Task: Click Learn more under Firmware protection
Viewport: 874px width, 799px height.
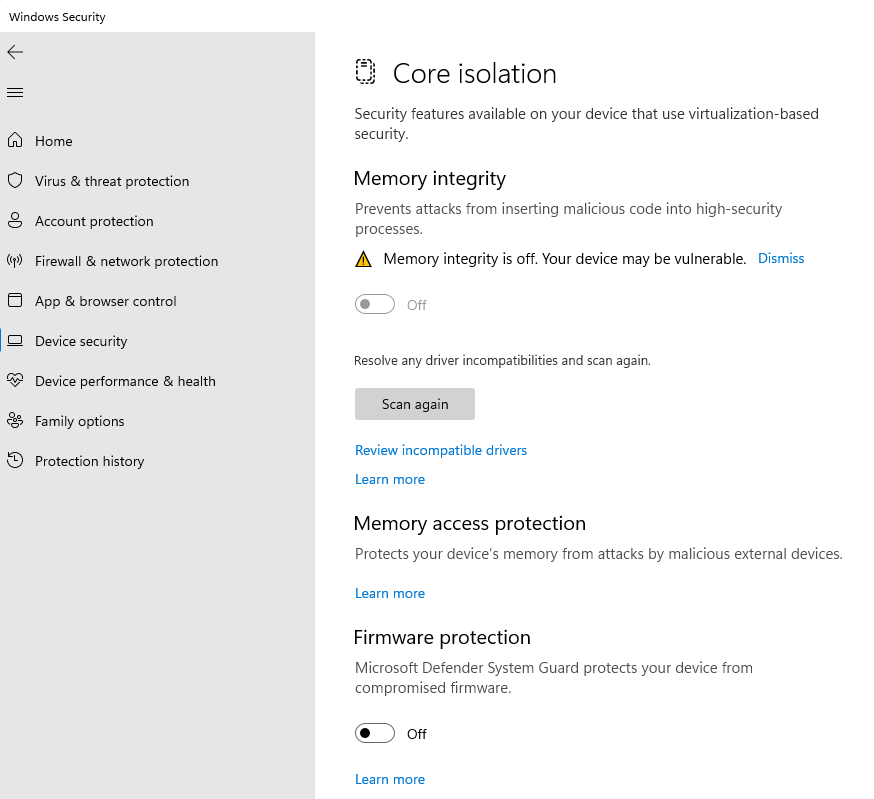Action: pyautogui.click(x=390, y=779)
